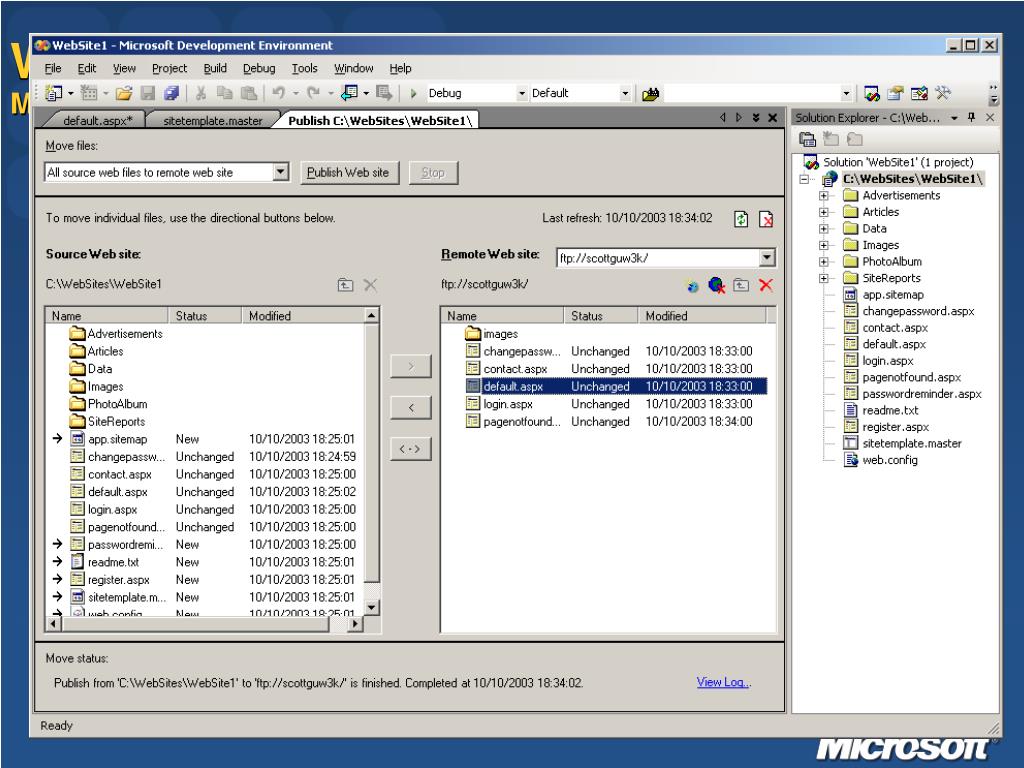This screenshot has width=1024, height=768.
Task: Start debugging with the green play icon
Action: tap(413, 93)
